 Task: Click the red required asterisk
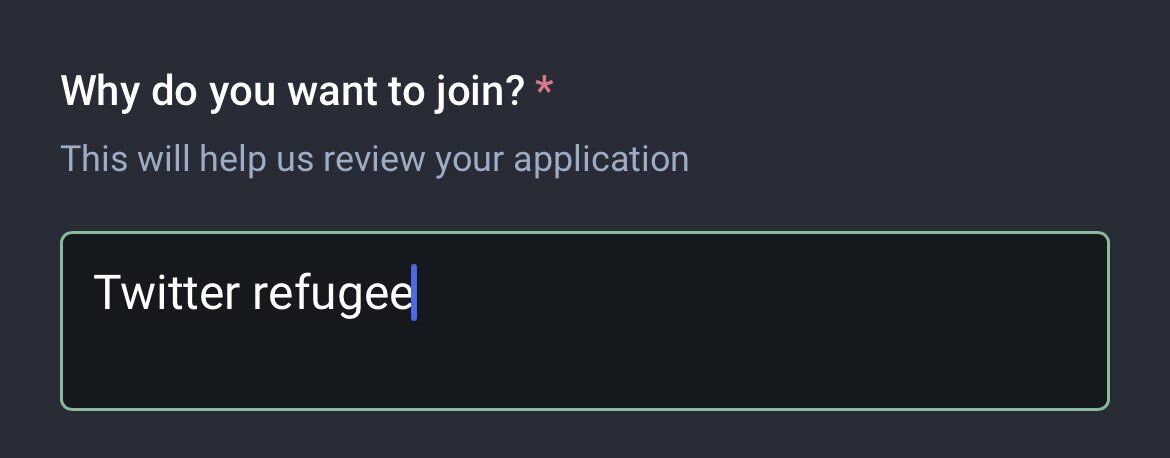click(544, 90)
